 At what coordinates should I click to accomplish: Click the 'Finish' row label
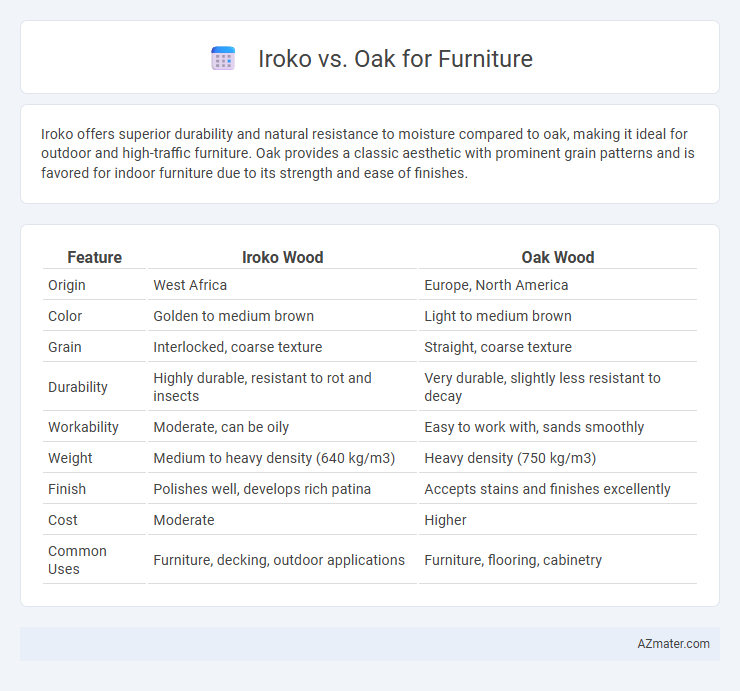click(x=67, y=489)
